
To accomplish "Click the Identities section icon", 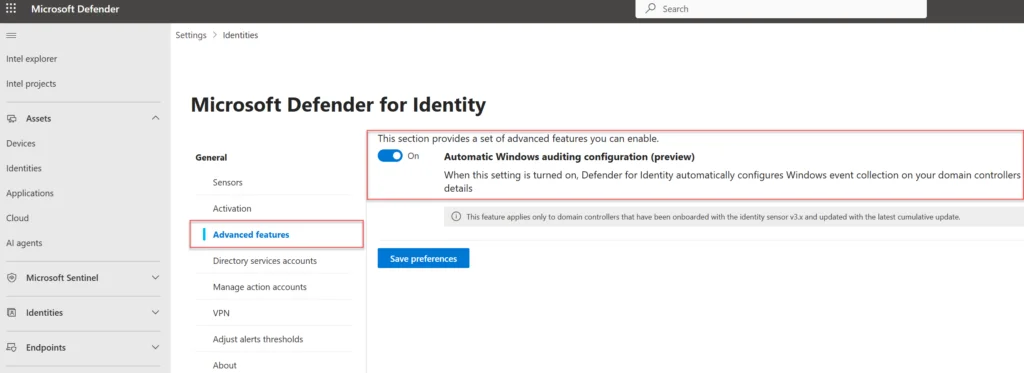I will (12, 313).
